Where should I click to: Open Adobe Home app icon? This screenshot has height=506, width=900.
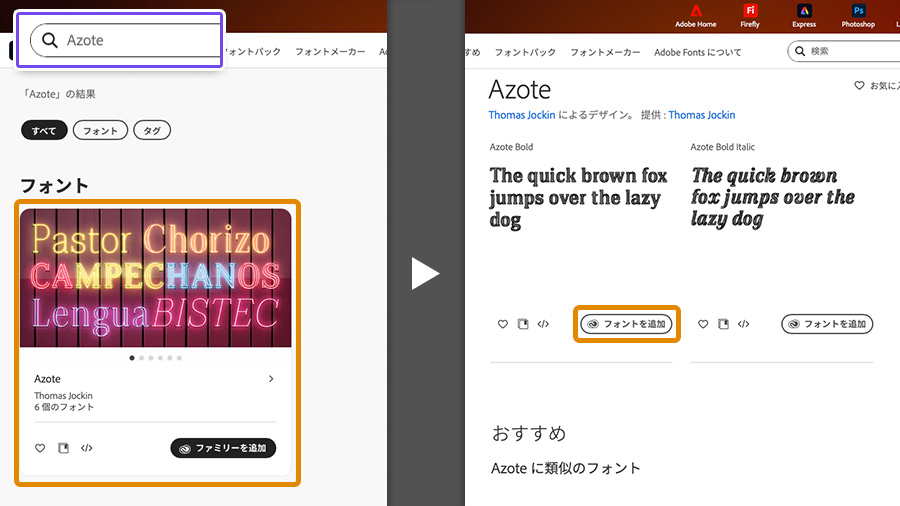click(x=696, y=16)
